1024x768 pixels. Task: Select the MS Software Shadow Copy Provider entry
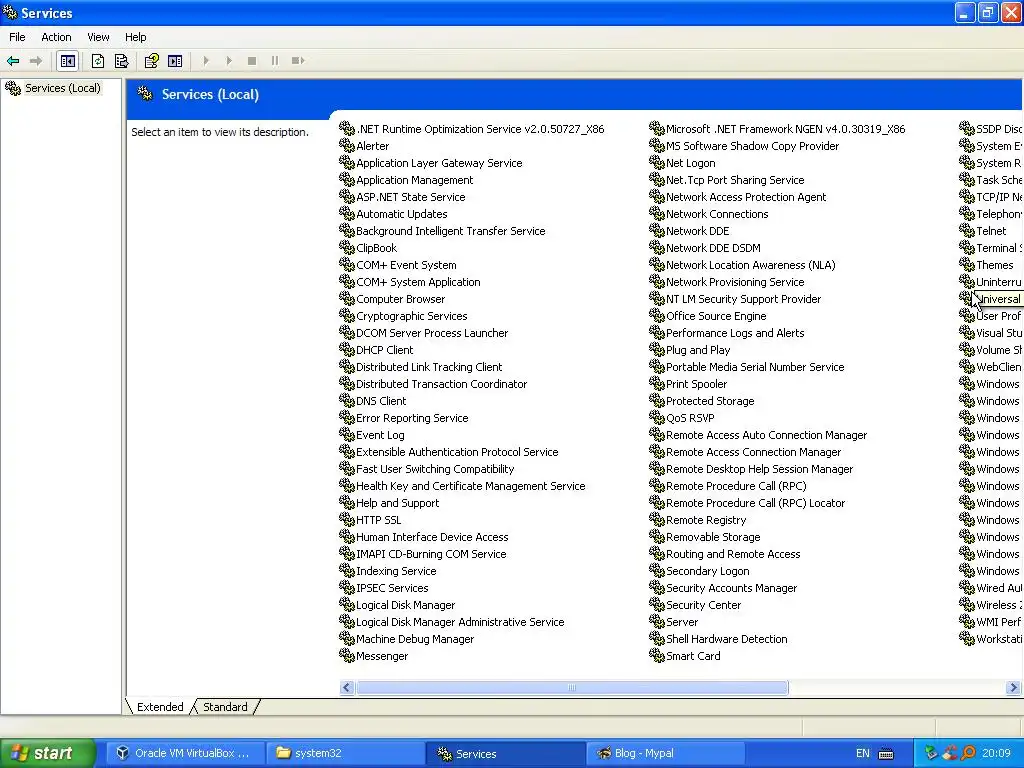[x=752, y=146]
